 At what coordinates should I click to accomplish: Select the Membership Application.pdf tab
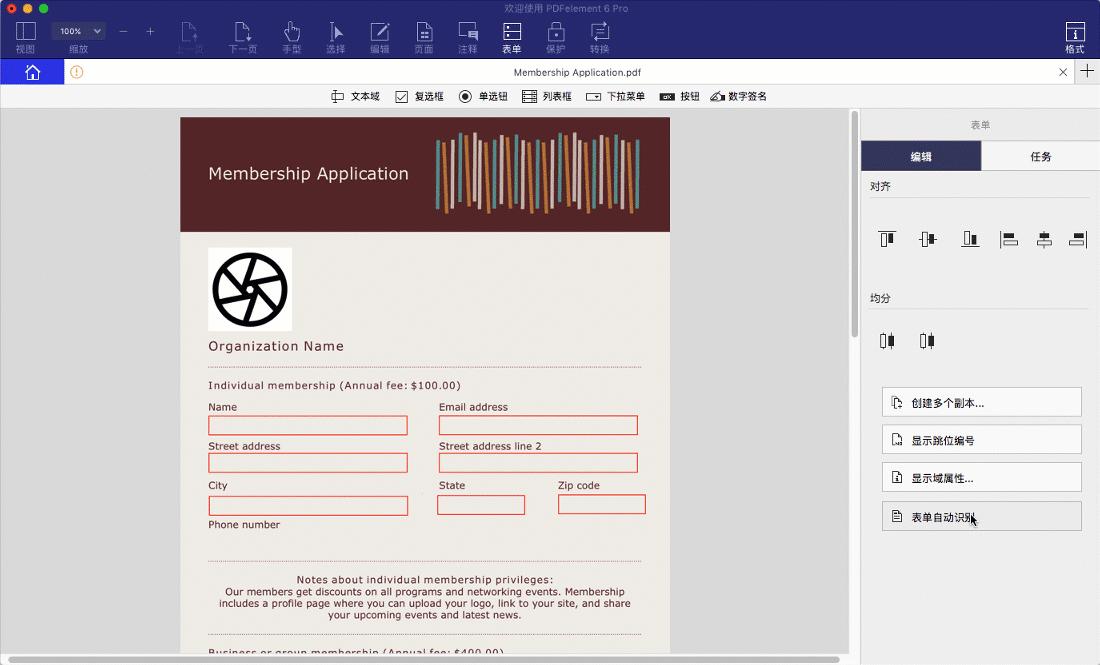tap(577, 72)
